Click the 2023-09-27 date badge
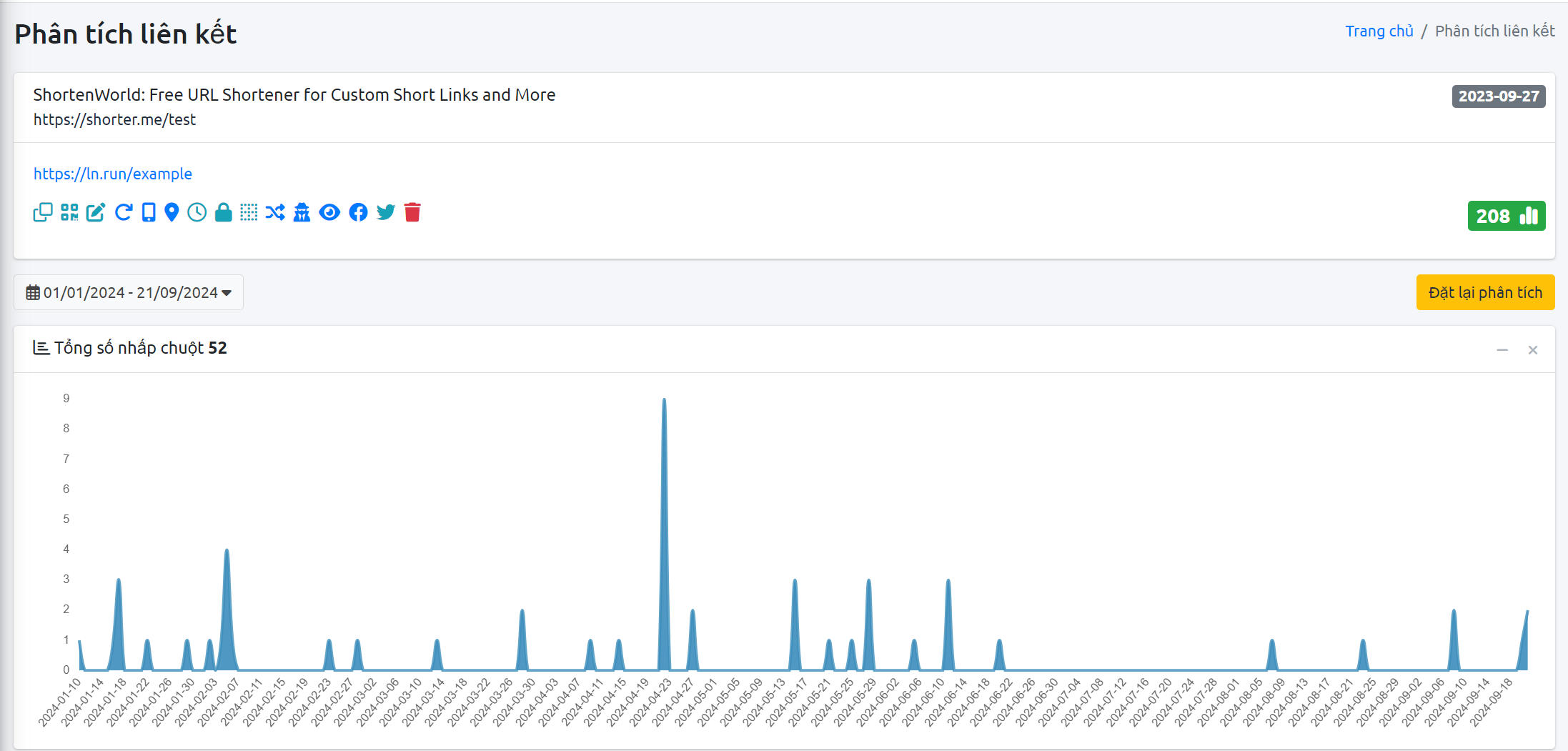Viewport: 1568px width, 751px height. pos(1499,96)
